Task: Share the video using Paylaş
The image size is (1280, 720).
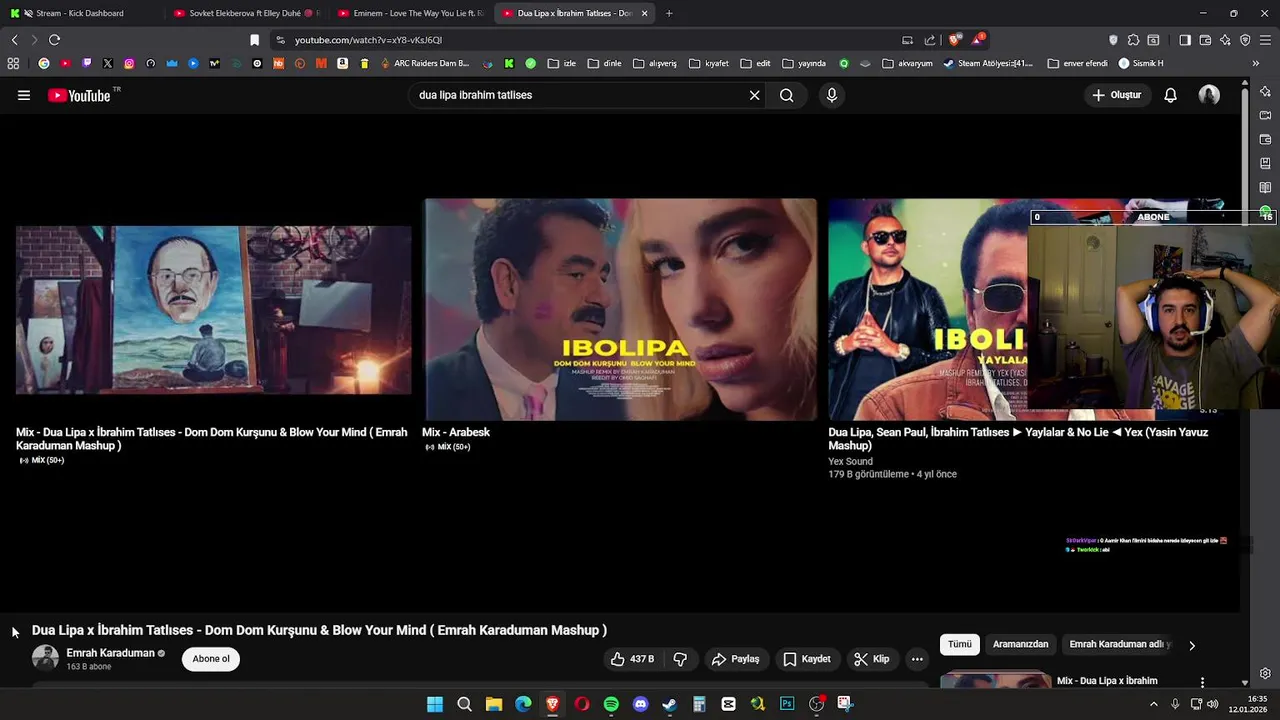Action: pyautogui.click(x=736, y=659)
